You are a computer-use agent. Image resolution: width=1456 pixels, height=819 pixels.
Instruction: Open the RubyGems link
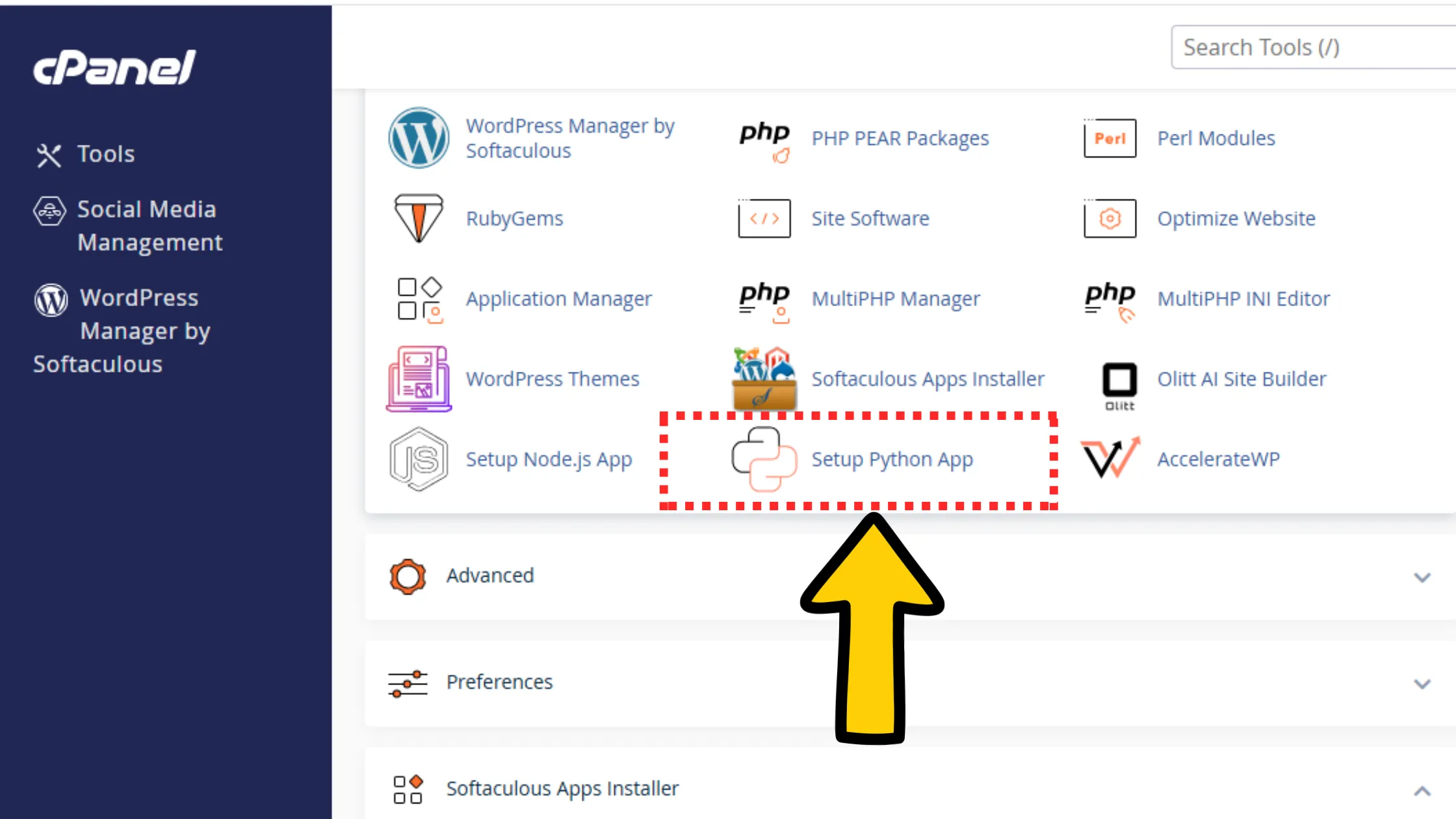pyautogui.click(x=514, y=218)
